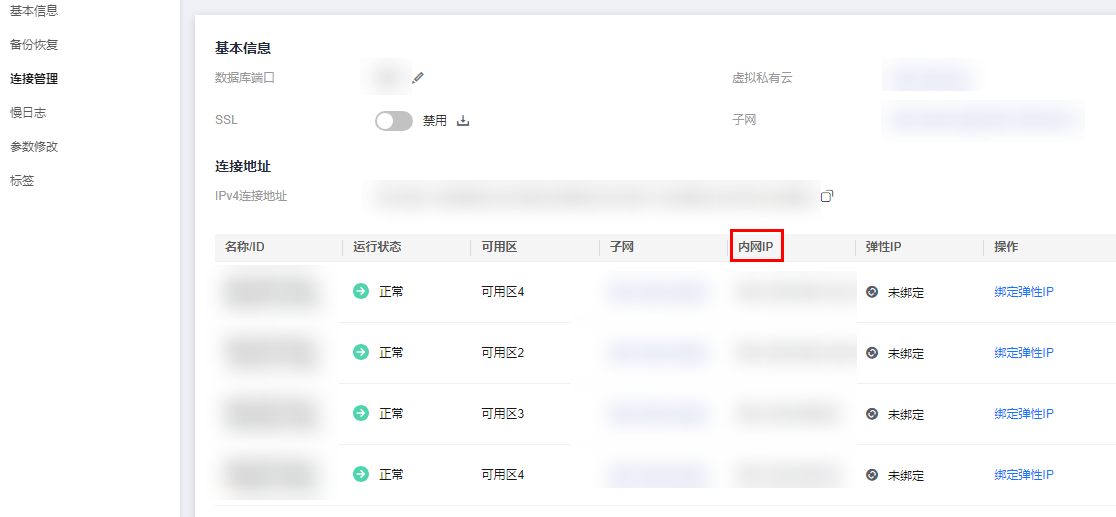
Task: Click 绑定弹性IP link in first row
Action: (x=1024, y=292)
